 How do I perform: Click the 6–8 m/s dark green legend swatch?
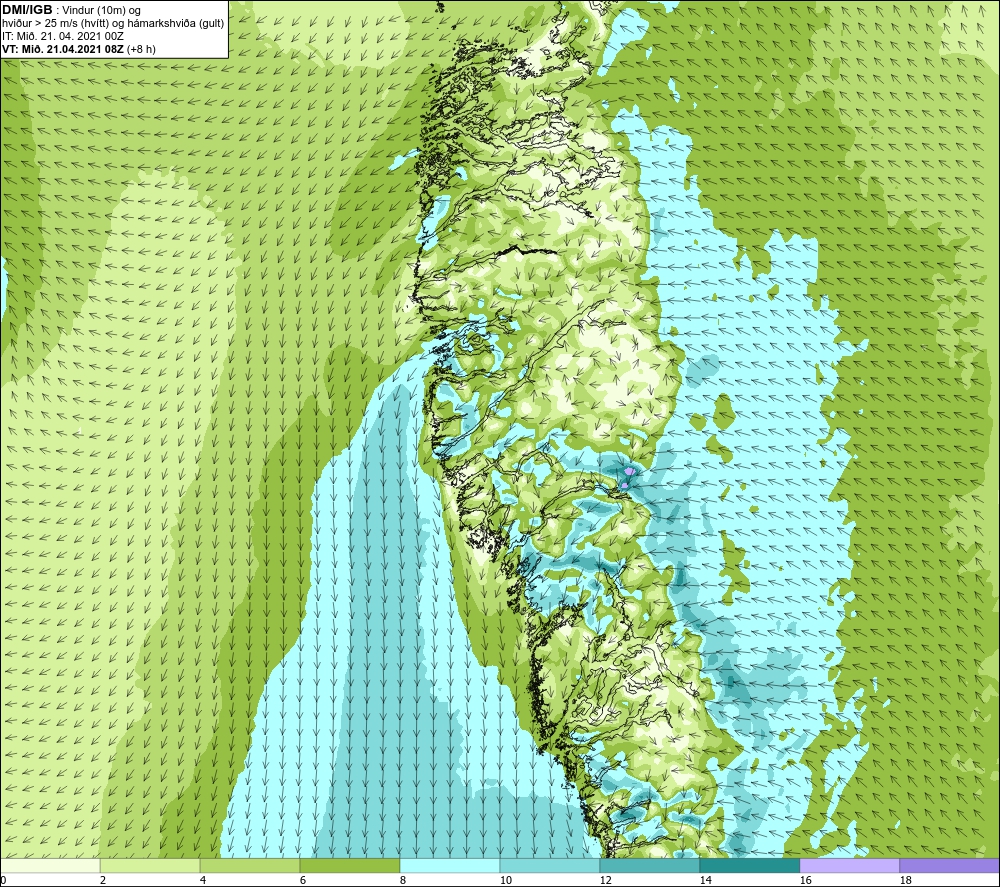click(350, 865)
